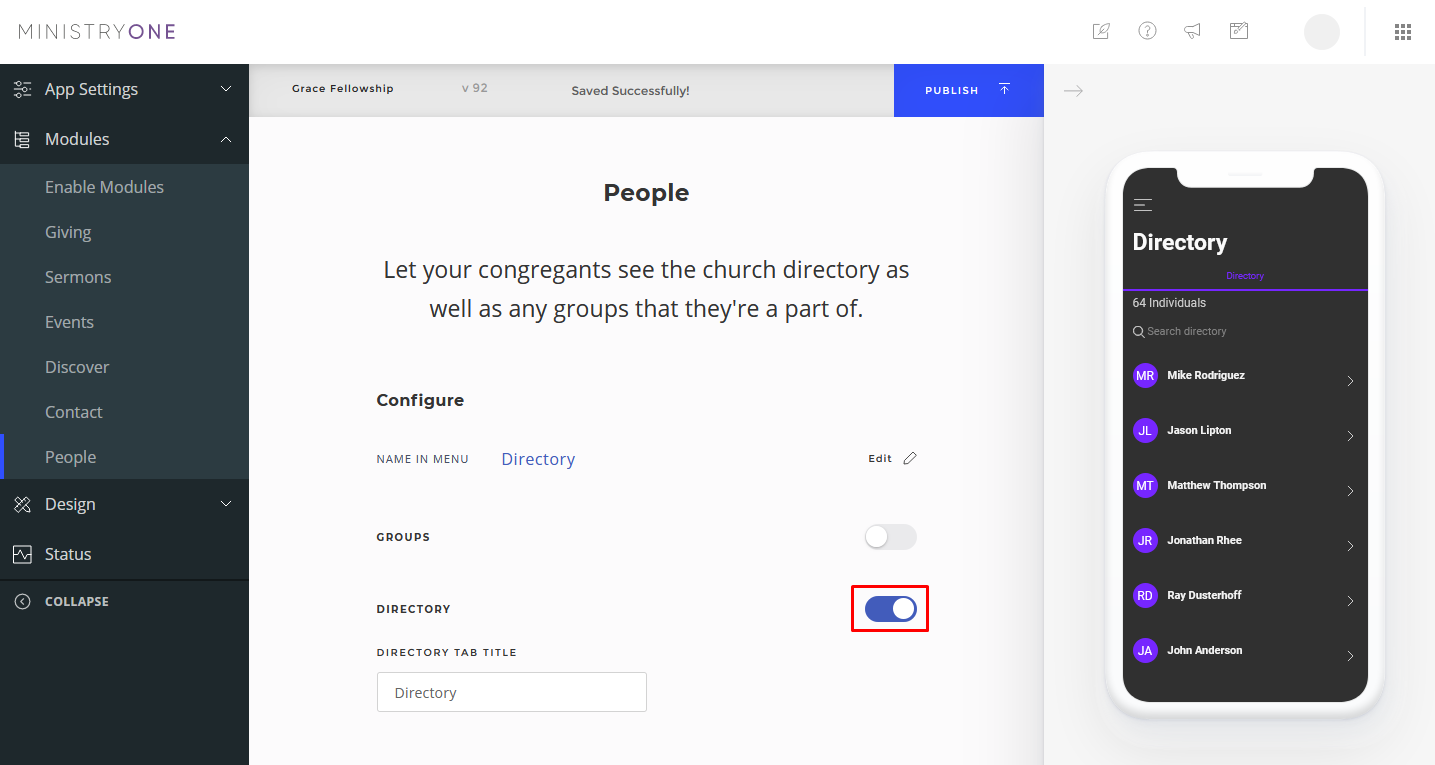Collapse the Modules section chevron
The image size is (1435, 765).
(x=226, y=139)
